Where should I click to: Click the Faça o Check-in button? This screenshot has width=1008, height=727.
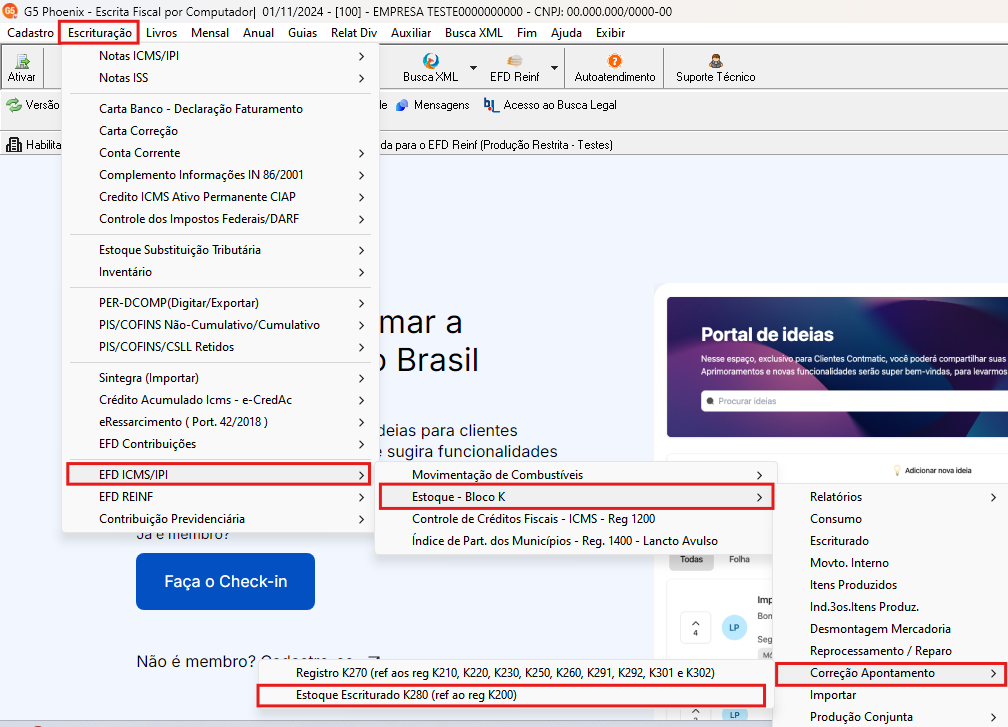[226, 582]
